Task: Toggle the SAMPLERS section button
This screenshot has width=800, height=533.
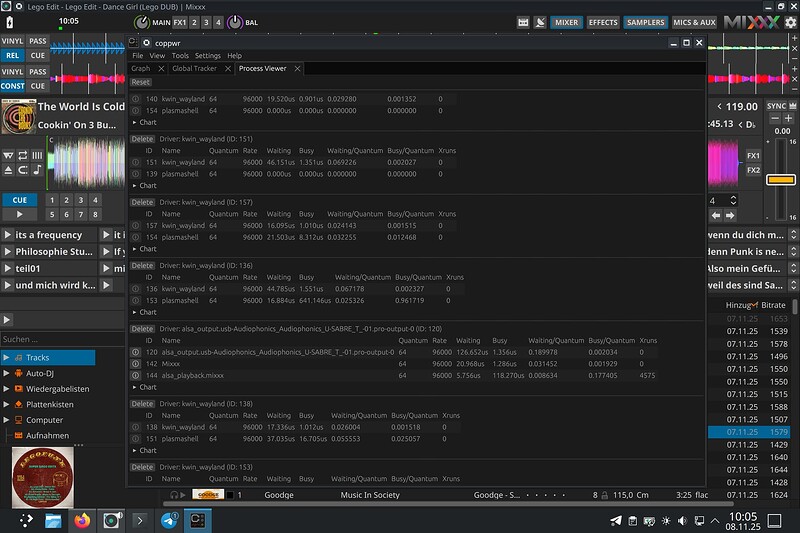Action: (x=646, y=22)
